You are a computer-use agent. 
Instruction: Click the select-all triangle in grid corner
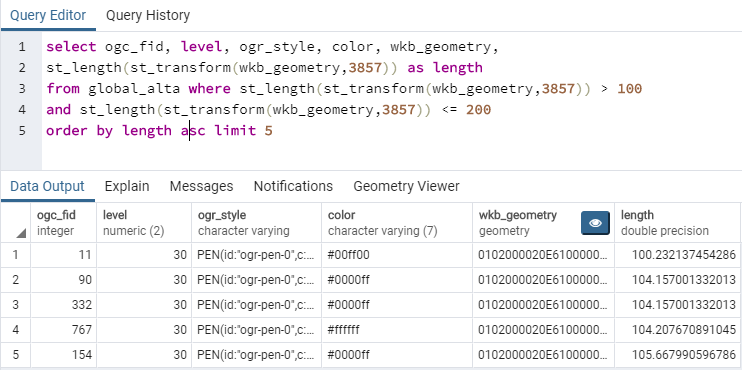tap(21, 234)
